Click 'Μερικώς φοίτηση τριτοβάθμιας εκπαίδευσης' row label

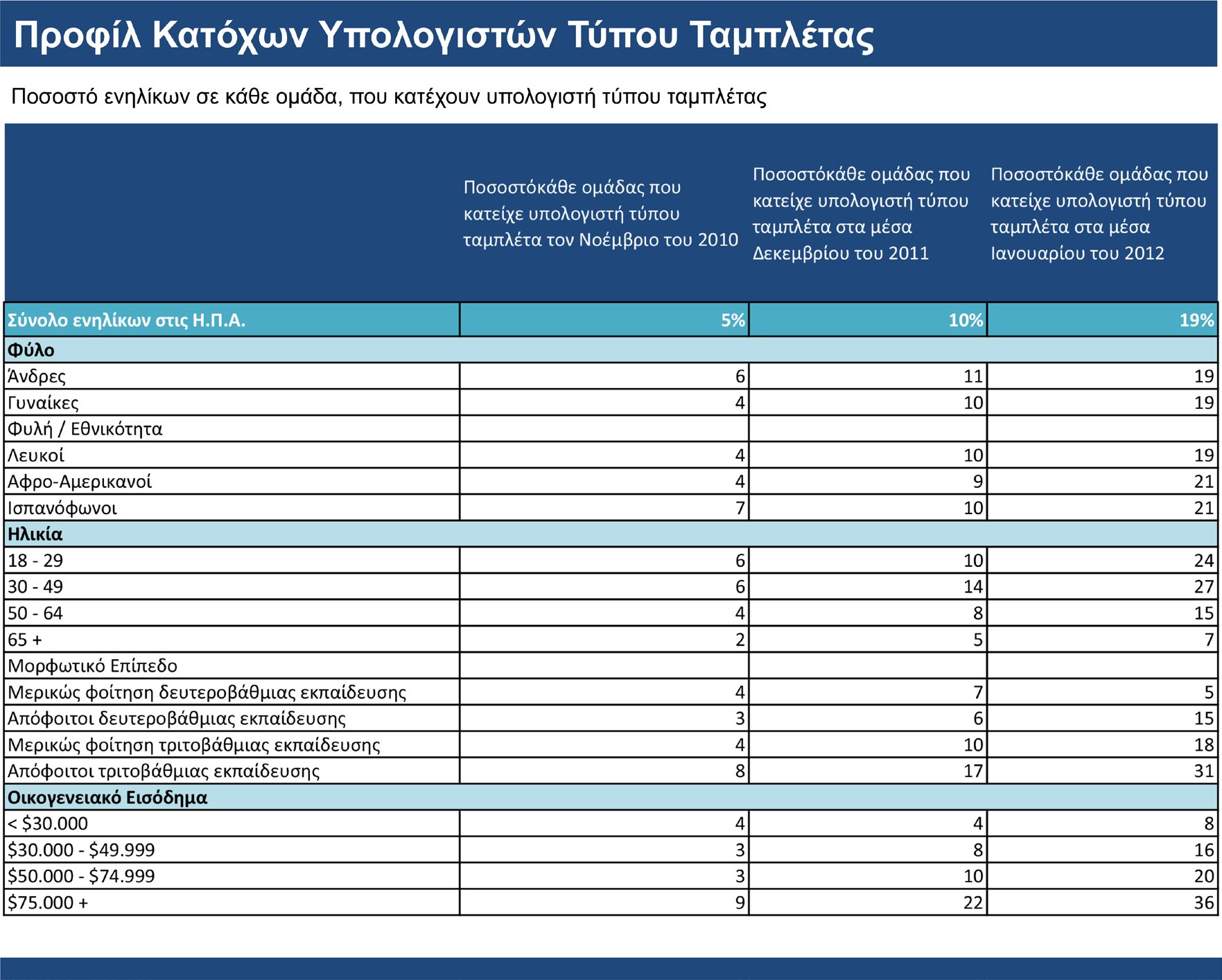click(x=193, y=745)
